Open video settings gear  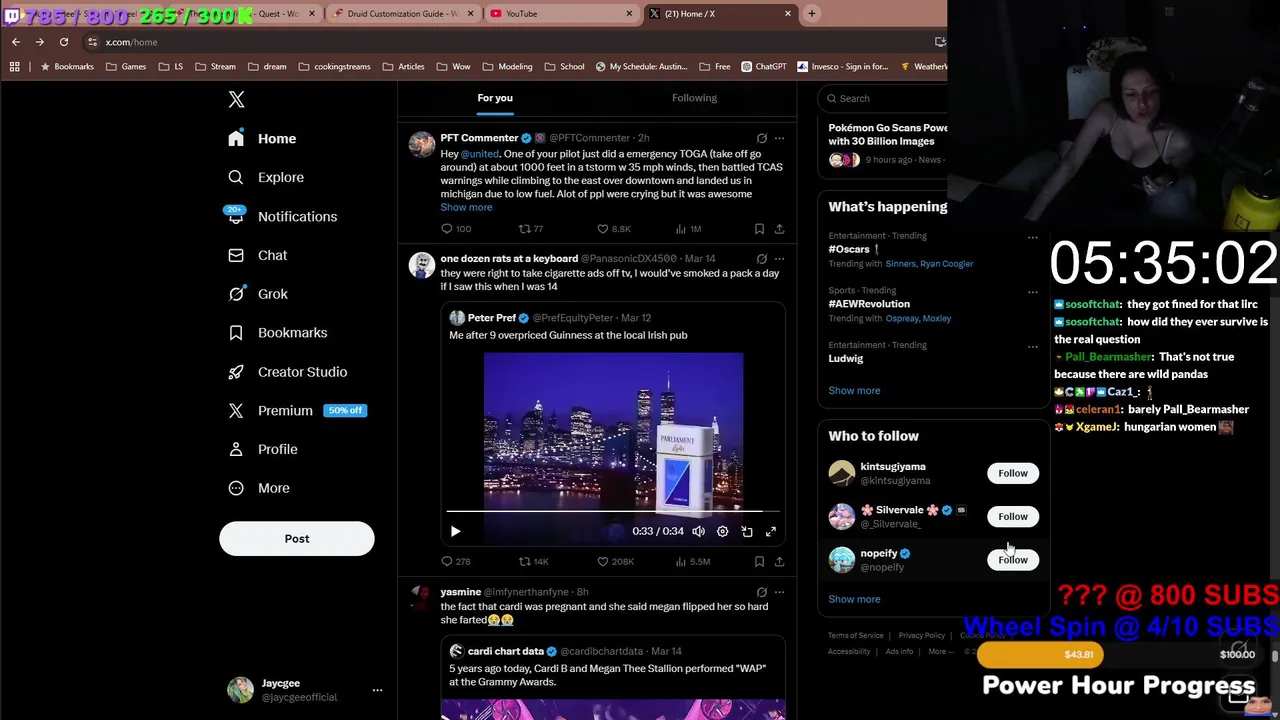(722, 532)
